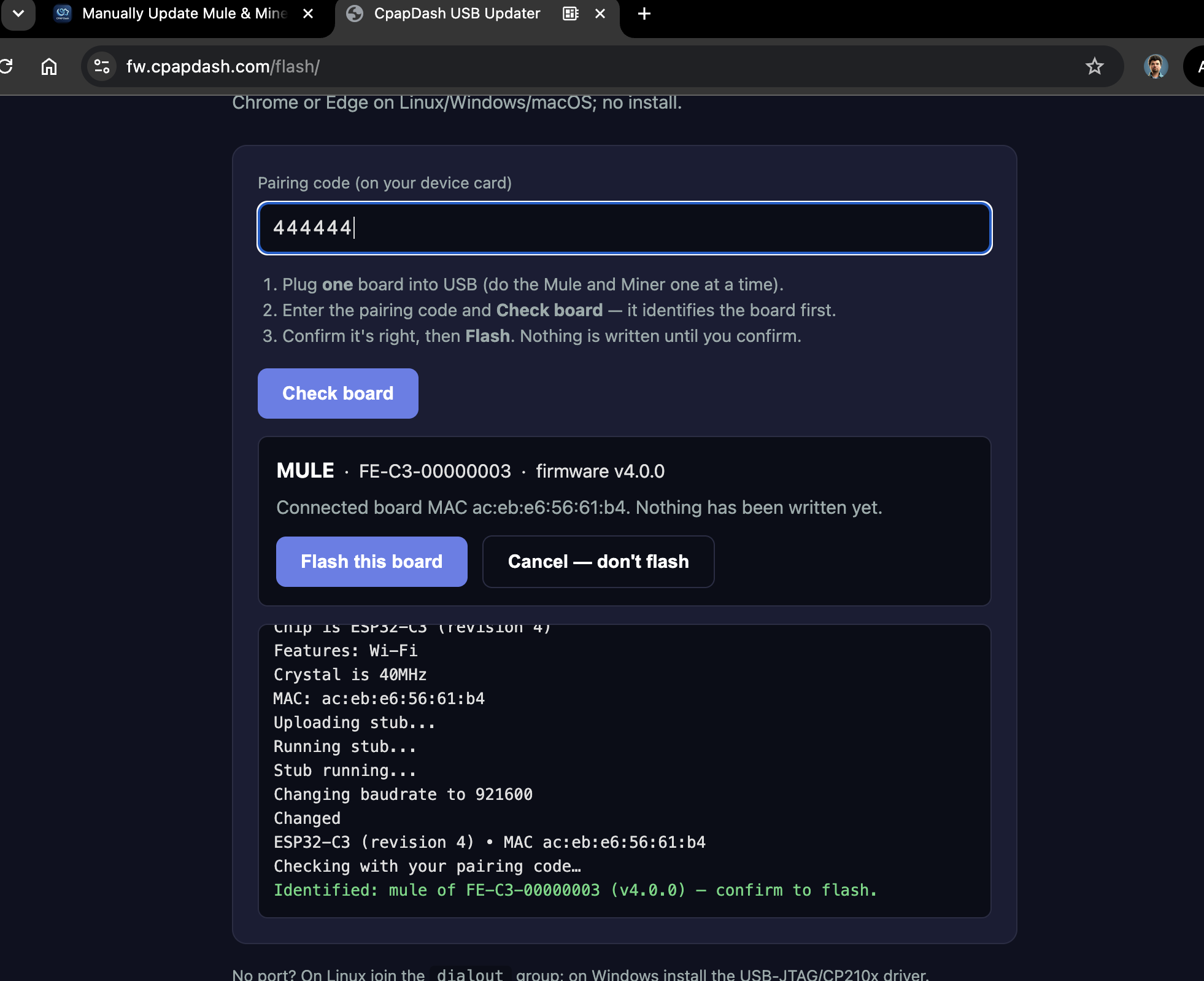Click the MULE board heading
Image resolution: width=1204 pixels, height=981 pixels.
click(305, 471)
